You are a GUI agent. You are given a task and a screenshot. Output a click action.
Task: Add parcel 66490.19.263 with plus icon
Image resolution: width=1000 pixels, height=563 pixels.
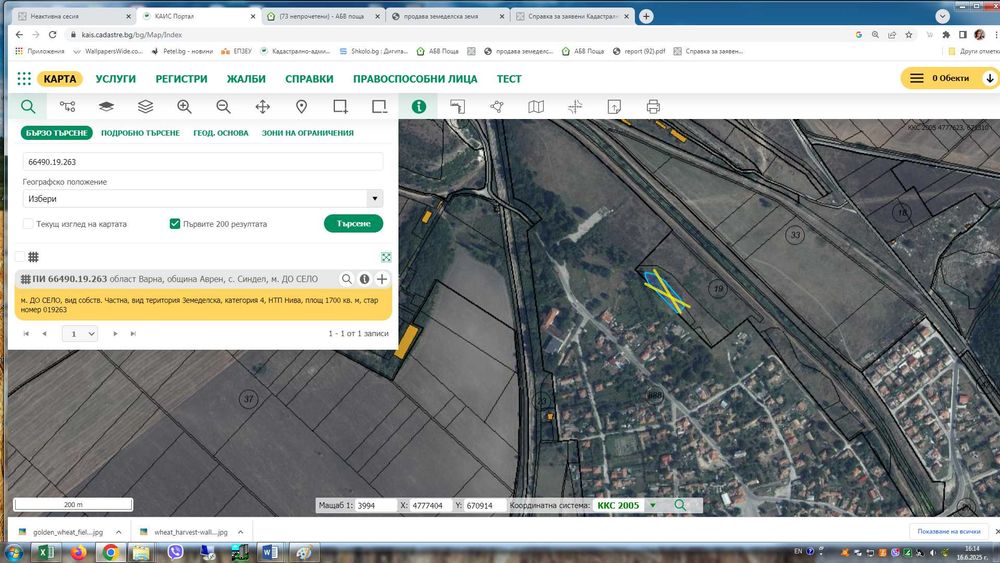pyautogui.click(x=382, y=279)
